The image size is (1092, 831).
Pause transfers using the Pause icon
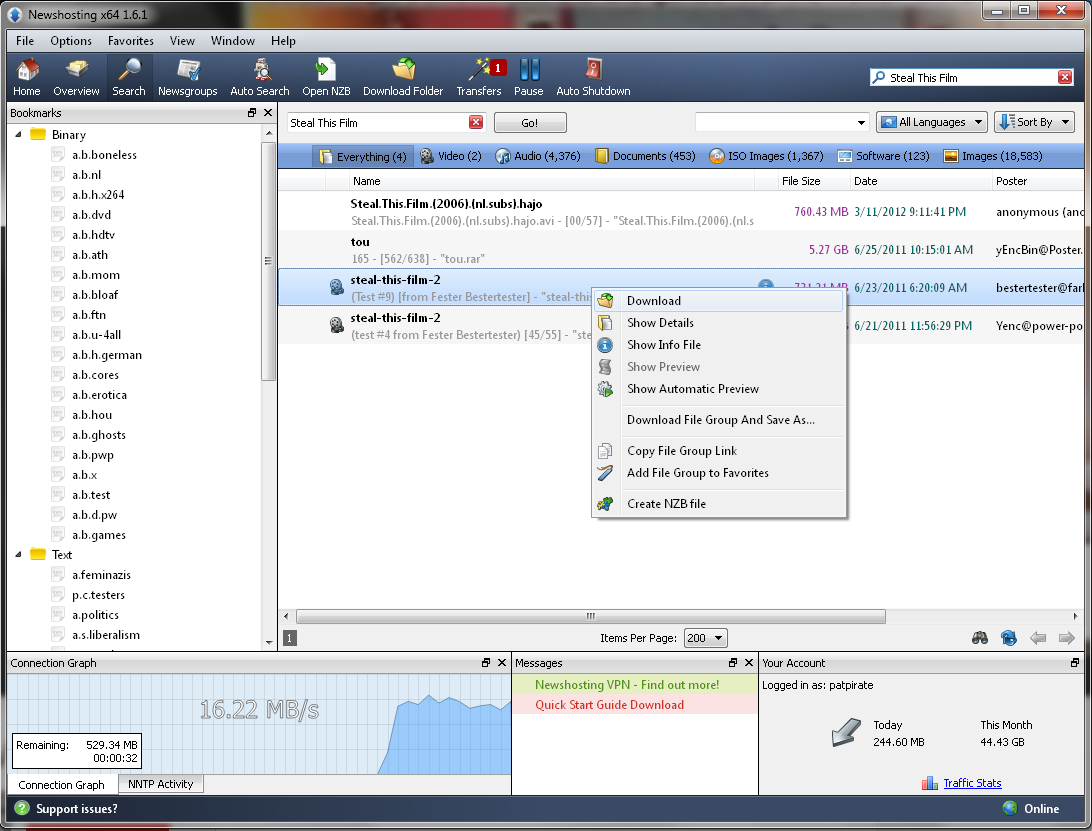[x=529, y=77]
